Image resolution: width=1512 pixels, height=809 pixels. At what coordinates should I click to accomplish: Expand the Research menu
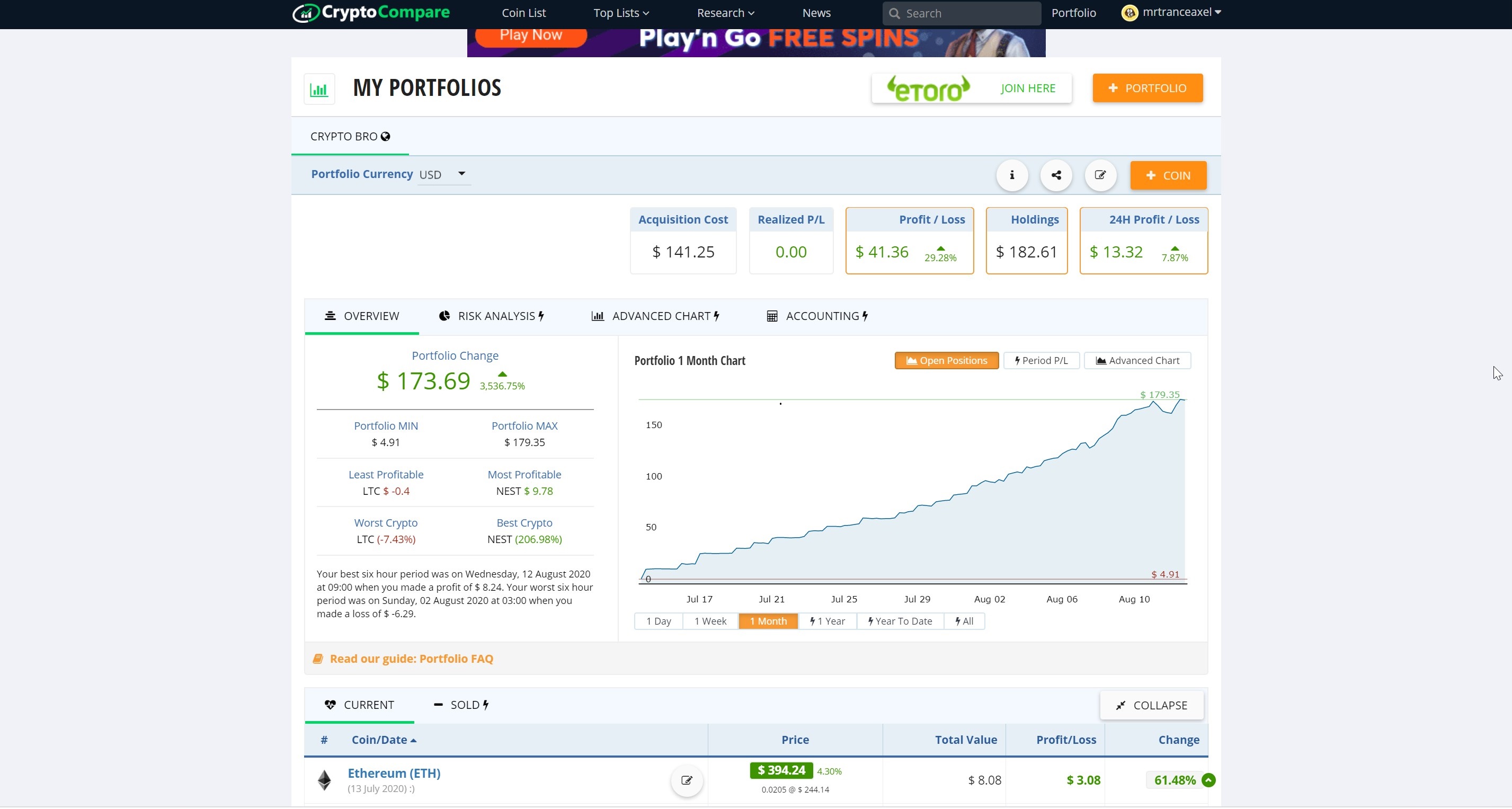725,13
